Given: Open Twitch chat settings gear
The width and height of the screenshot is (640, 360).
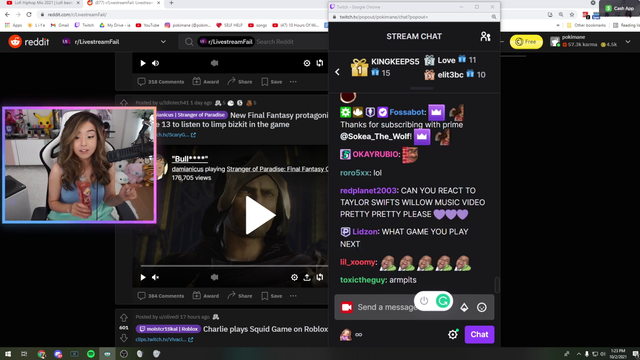Looking at the screenshot, I should [x=453, y=335].
